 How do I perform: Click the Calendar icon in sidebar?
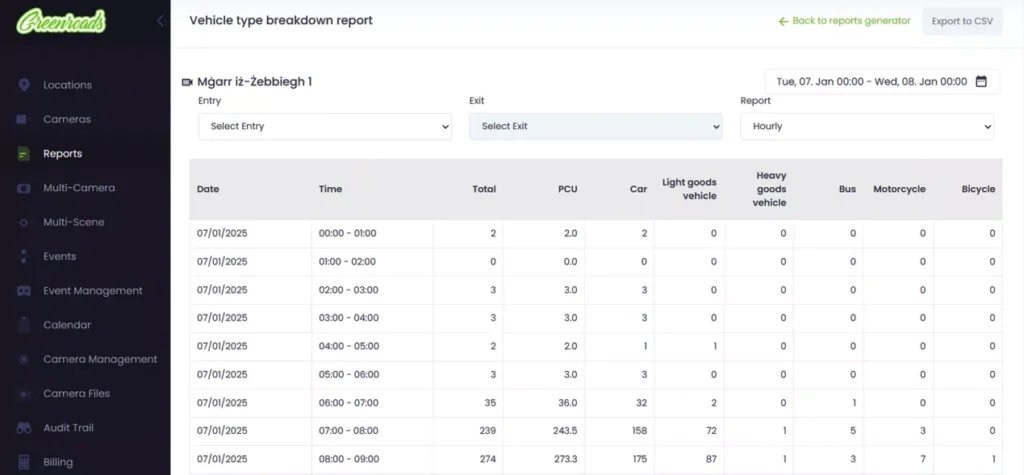pyautogui.click(x=23, y=325)
